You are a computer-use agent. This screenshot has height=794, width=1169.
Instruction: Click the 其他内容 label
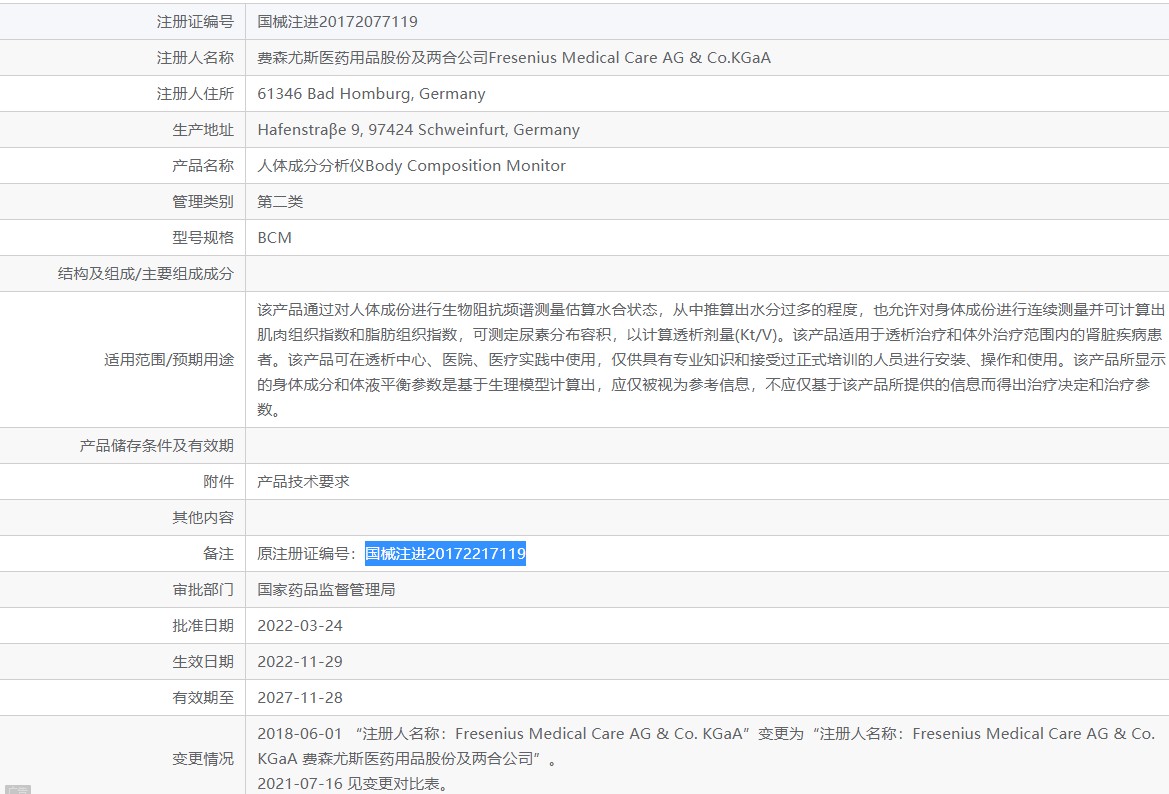pyautogui.click(x=203, y=517)
